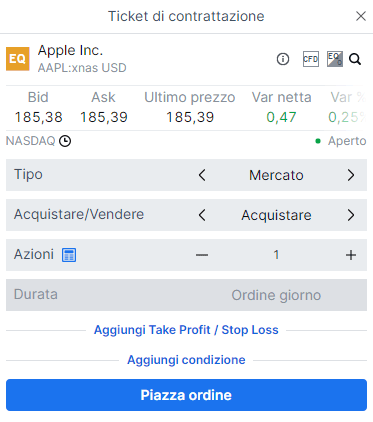Click the Azioni quantity field
This screenshot has width=373, height=422.
276,255
